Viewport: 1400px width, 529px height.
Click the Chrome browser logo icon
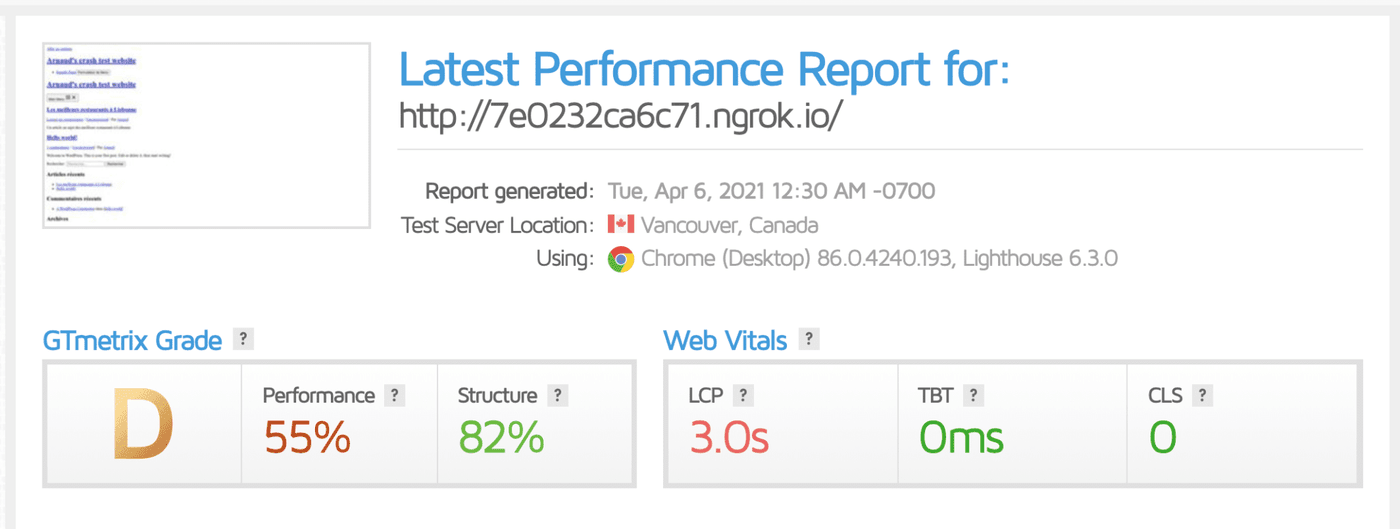pyautogui.click(x=621, y=259)
